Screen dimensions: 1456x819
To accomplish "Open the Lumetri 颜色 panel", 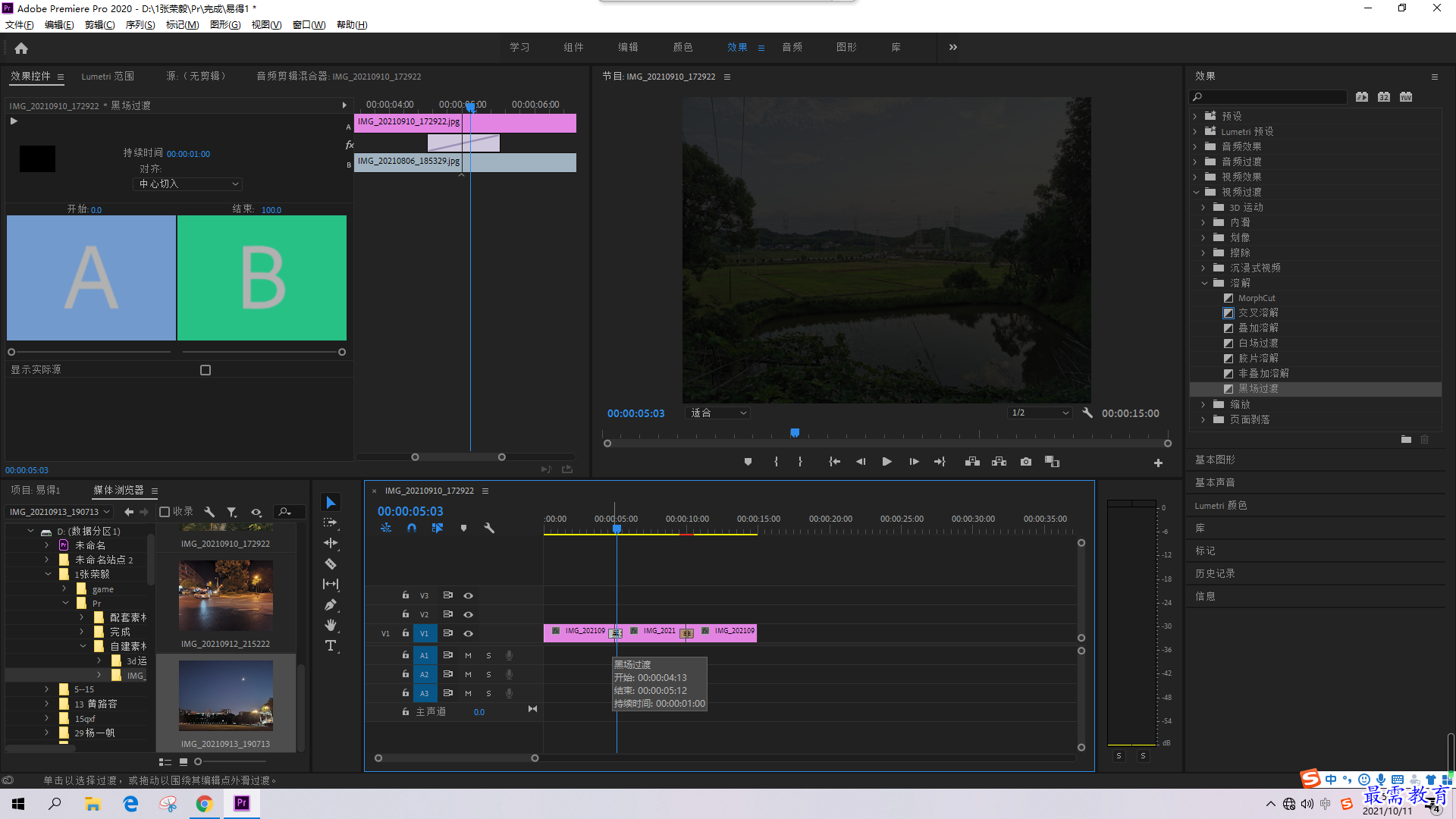I will point(1220,506).
